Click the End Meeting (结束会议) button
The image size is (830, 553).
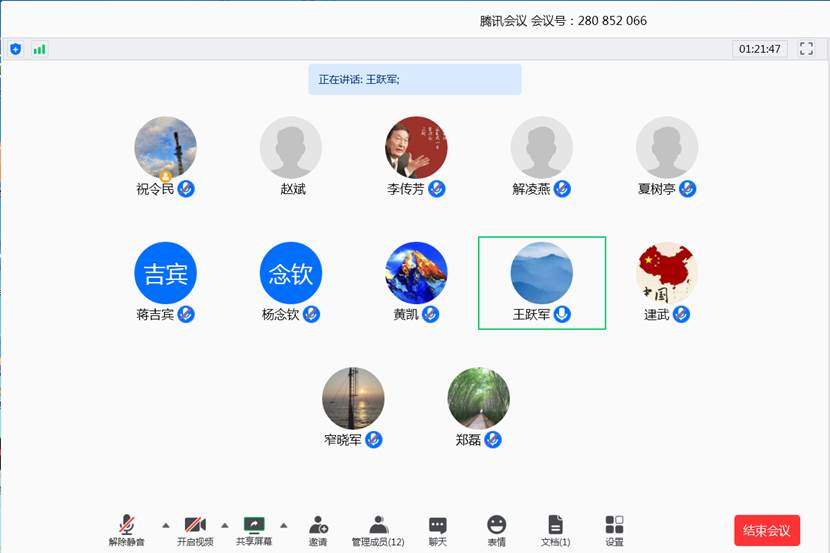pos(767,531)
